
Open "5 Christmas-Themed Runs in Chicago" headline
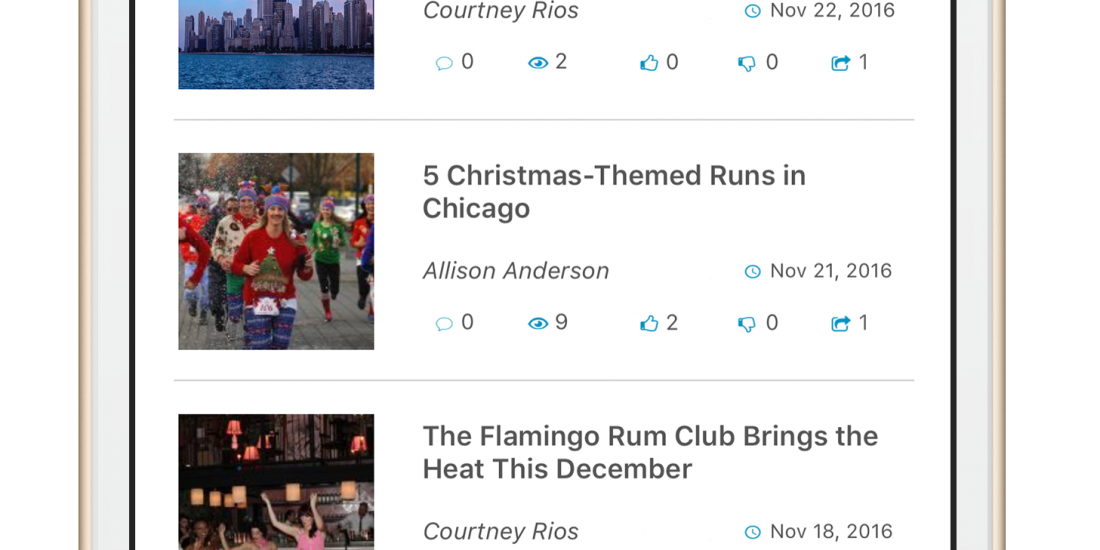[x=614, y=191]
